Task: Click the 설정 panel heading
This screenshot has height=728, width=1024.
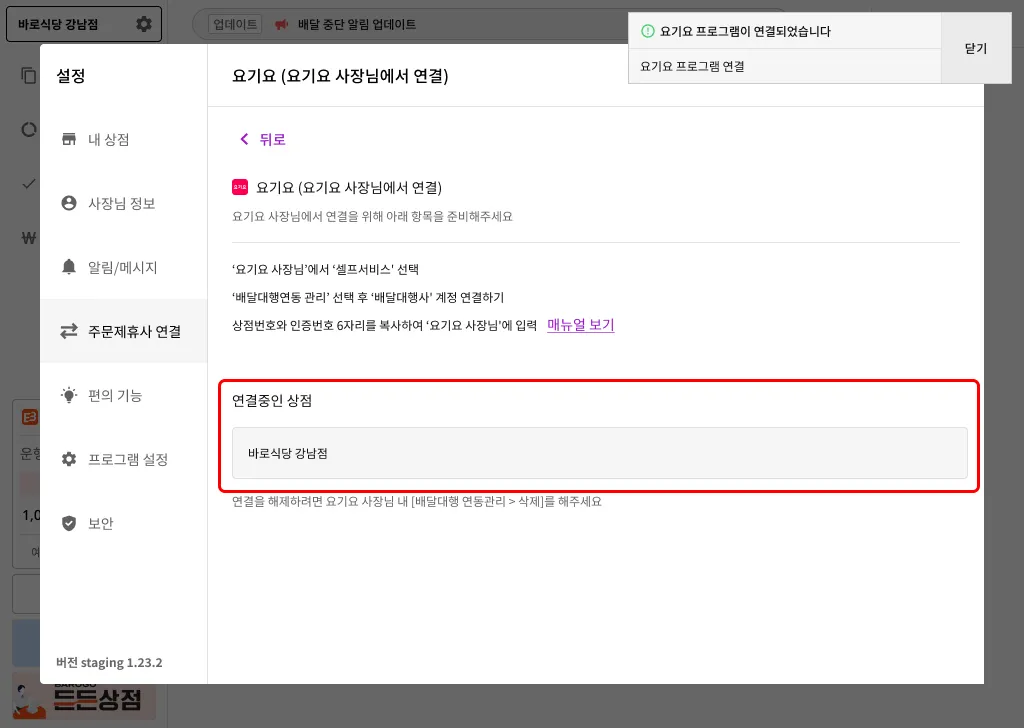Action: point(71,76)
